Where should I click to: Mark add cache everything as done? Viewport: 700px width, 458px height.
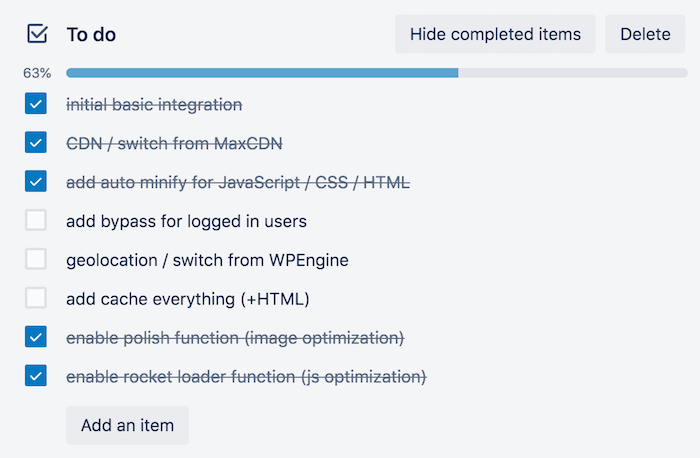coord(36,298)
